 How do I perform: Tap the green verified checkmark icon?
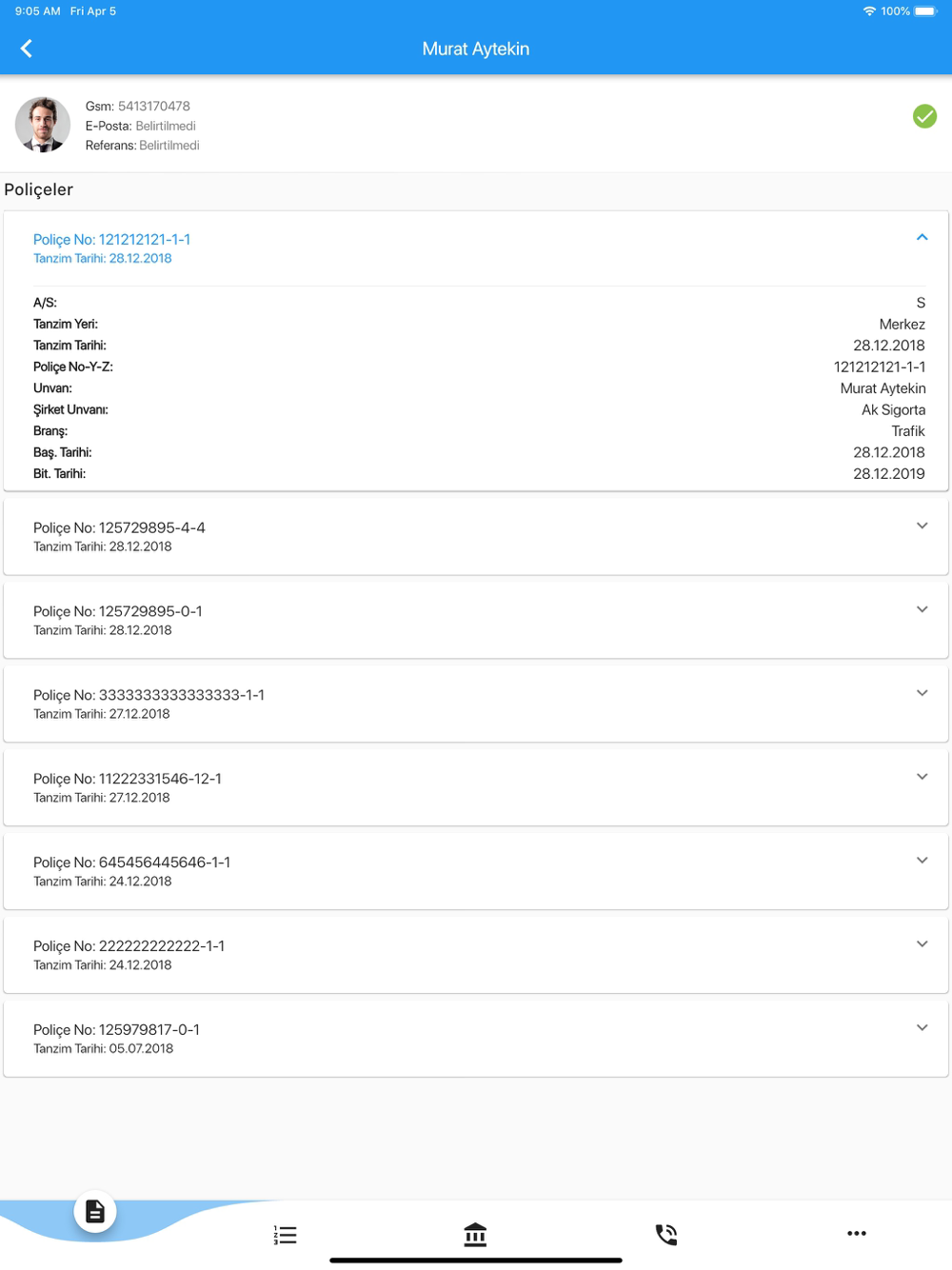pyautogui.click(x=924, y=116)
